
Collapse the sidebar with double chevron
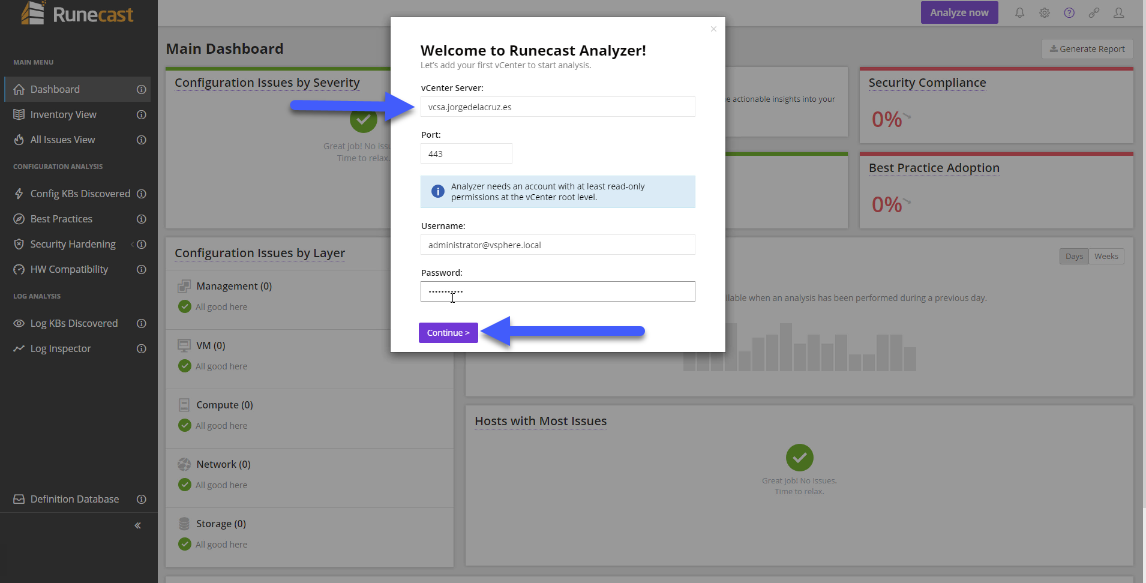point(137,525)
